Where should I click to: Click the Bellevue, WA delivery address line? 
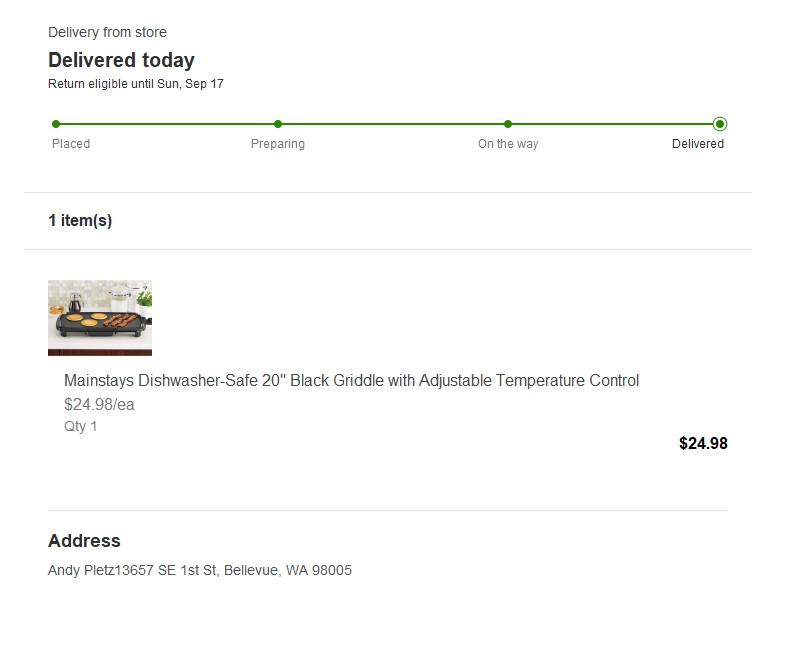click(x=200, y=571)
